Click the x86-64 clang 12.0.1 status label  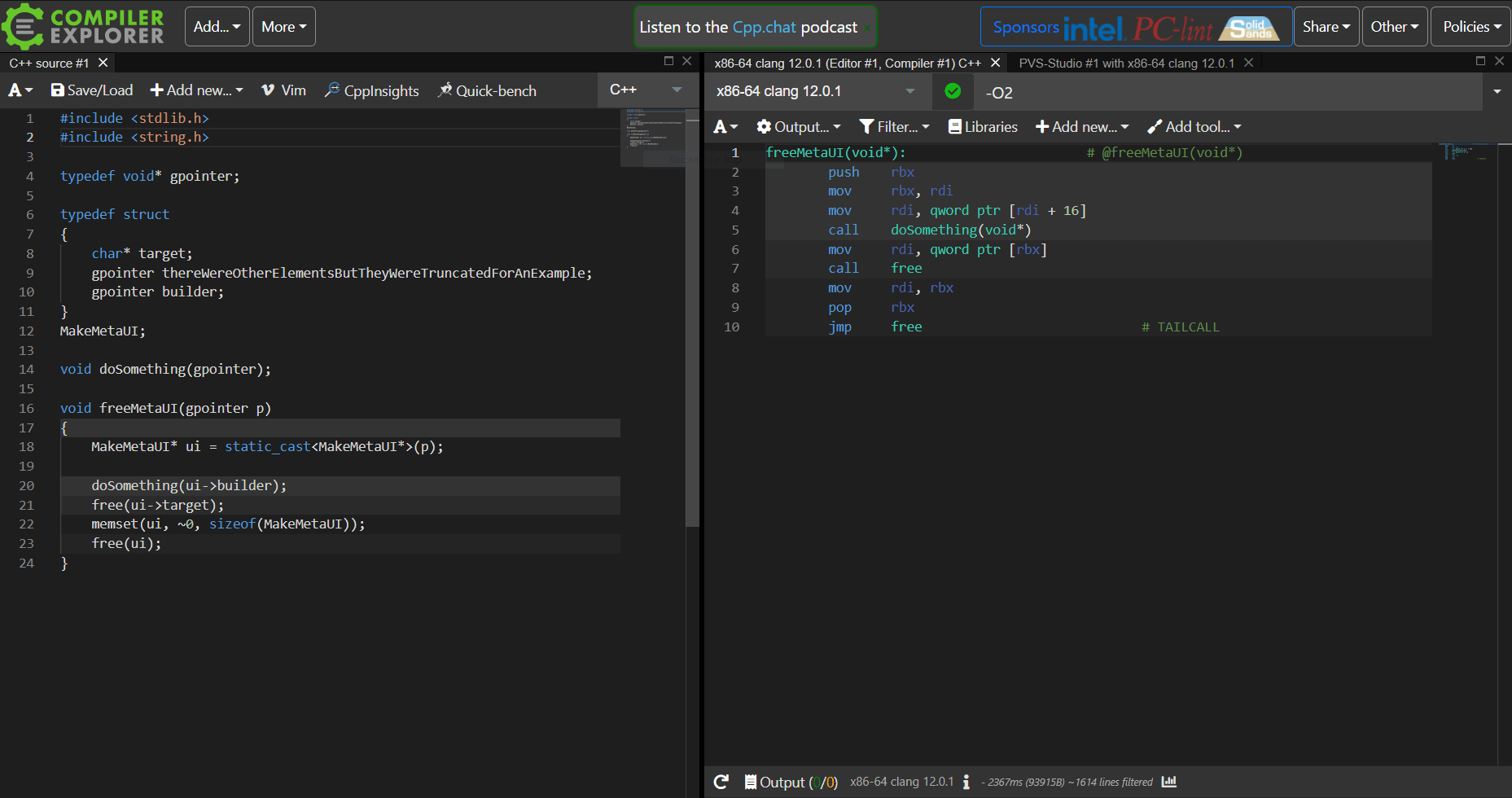(901, 782)
